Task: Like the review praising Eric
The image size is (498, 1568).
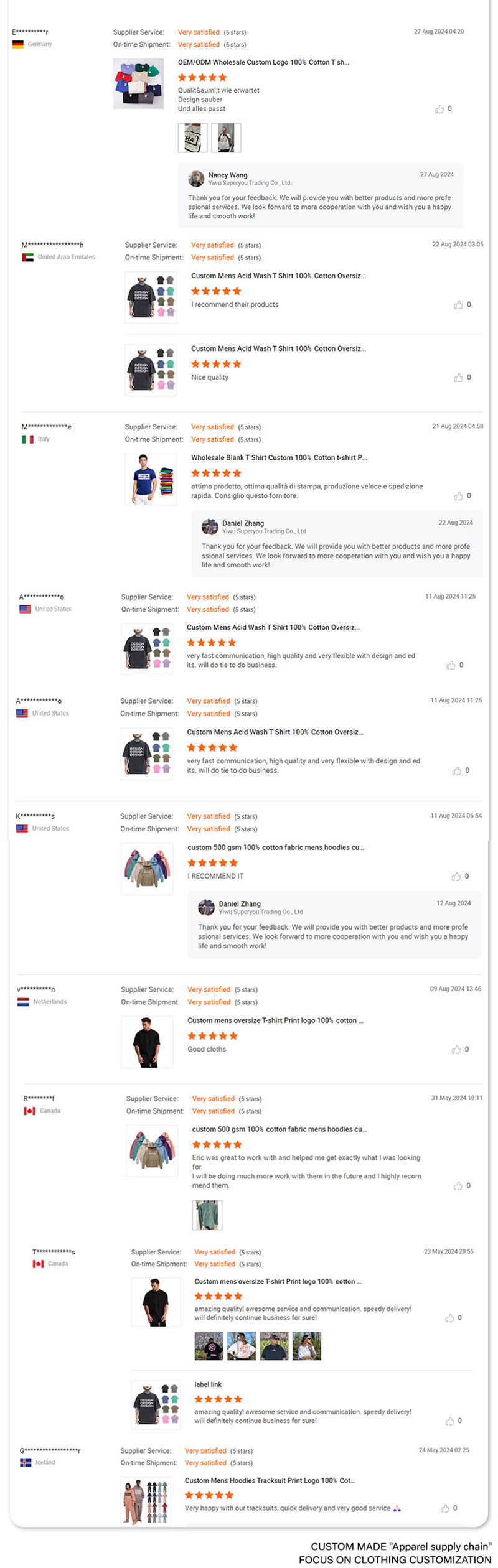Action: (x=458, y=1186)
